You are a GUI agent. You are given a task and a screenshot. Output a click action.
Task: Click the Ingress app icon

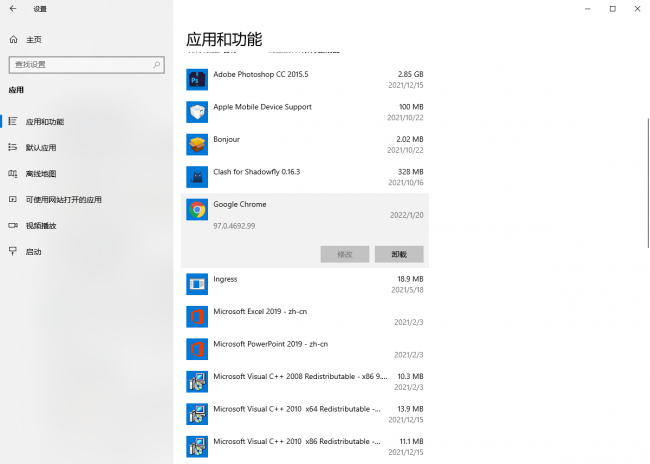coord(197,284)
